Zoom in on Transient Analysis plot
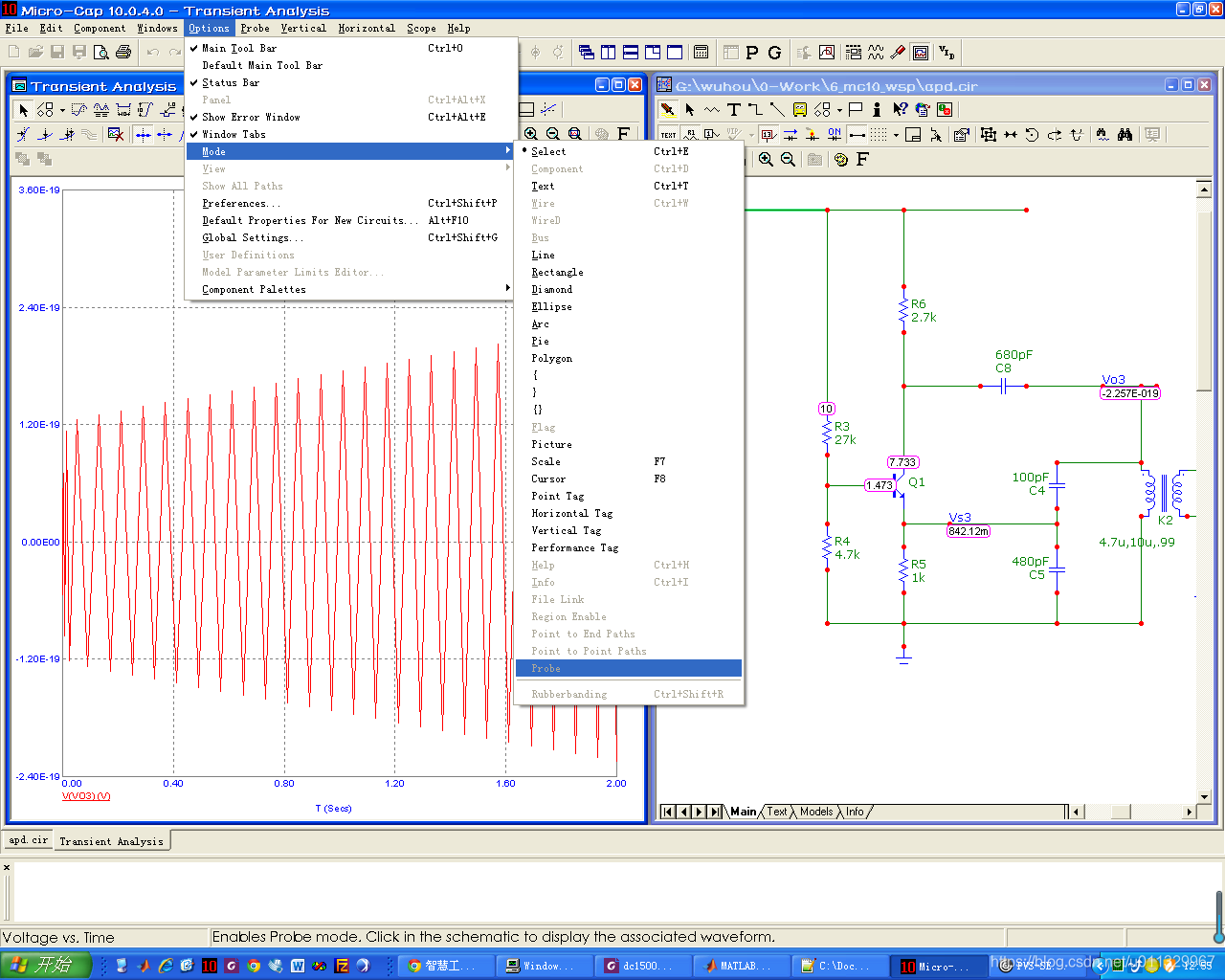Viewport: 1225px width, 980px height. point(530,134)
